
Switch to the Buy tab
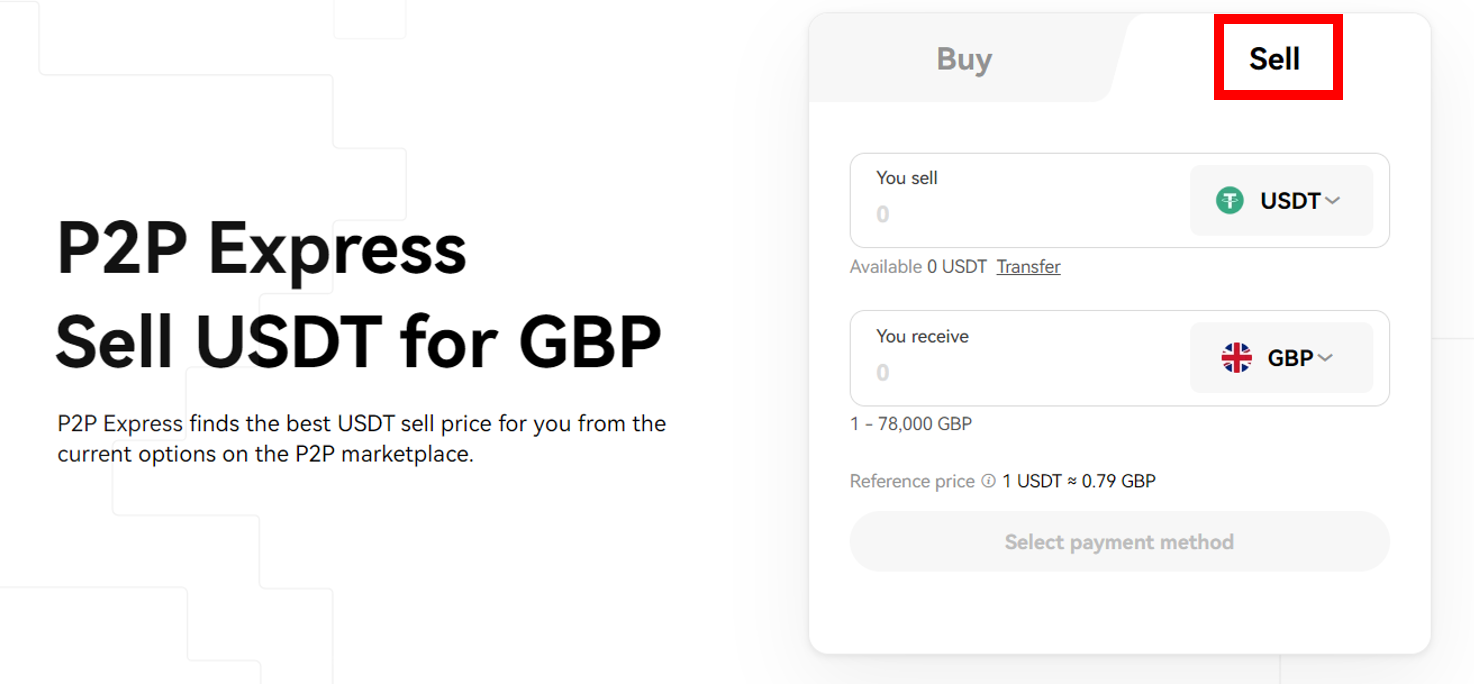[964, 58]
